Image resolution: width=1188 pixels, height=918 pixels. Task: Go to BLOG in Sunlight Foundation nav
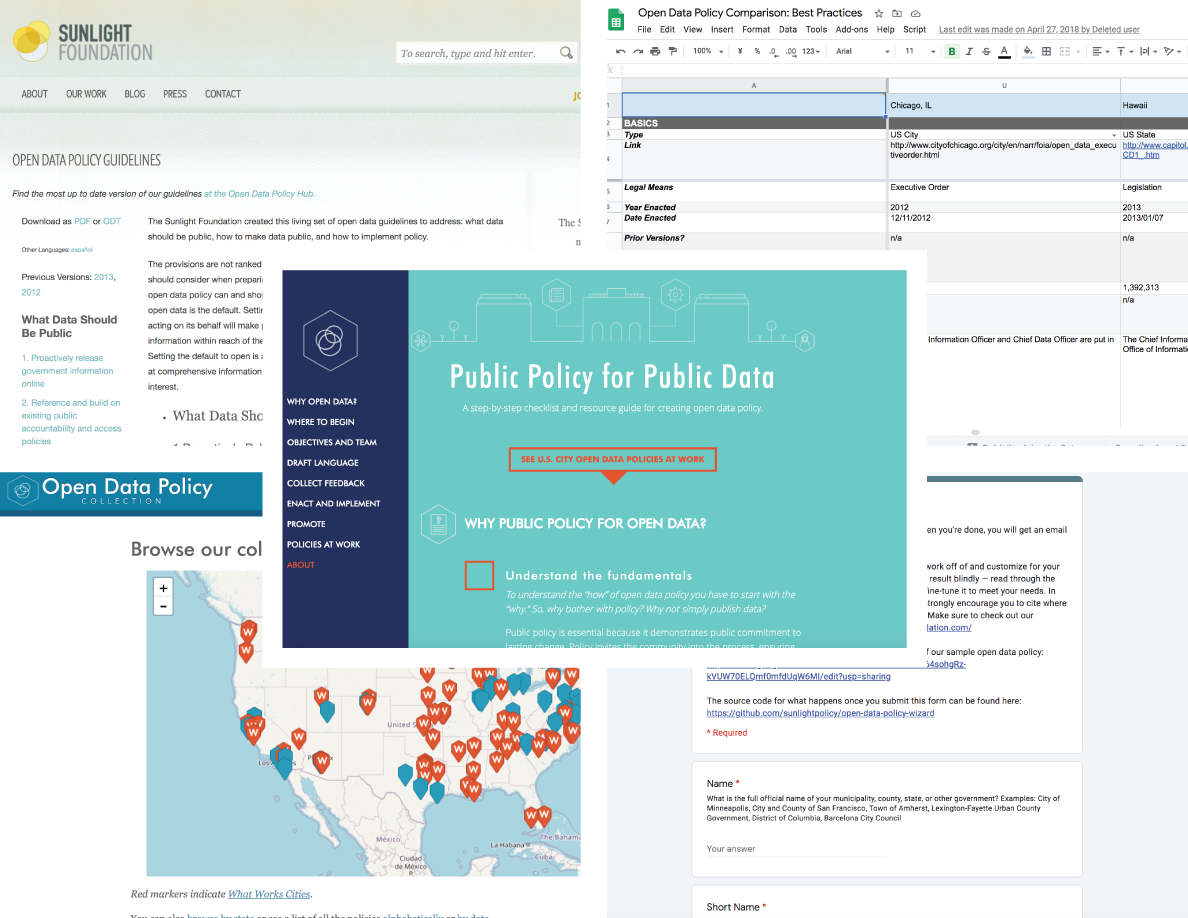135,94
